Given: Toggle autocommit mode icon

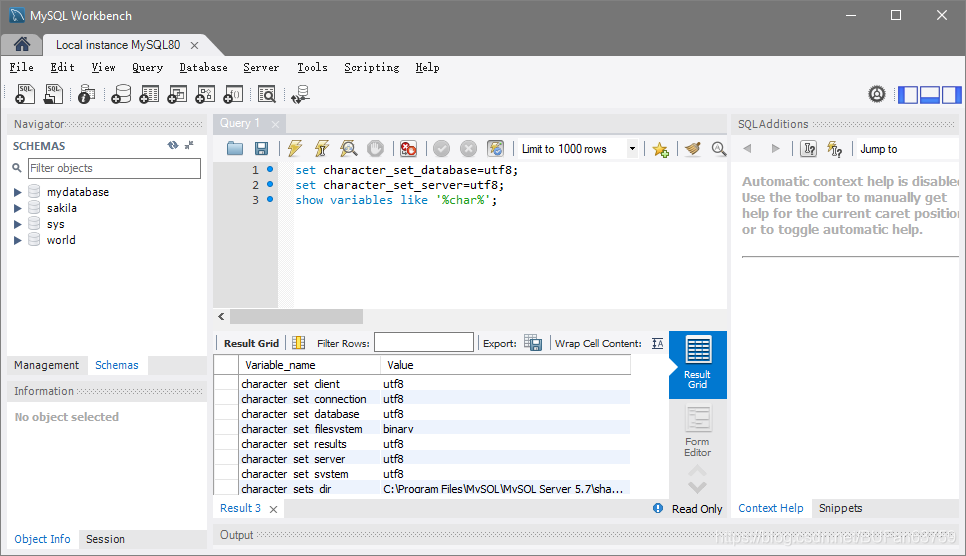Looking at the screenshot, I should [x=495, y=149].
